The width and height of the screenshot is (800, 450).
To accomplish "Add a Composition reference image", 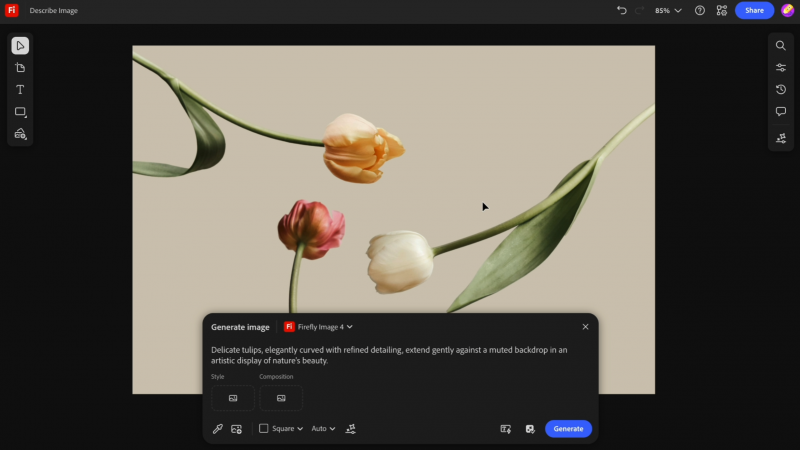I will point(281,398).
